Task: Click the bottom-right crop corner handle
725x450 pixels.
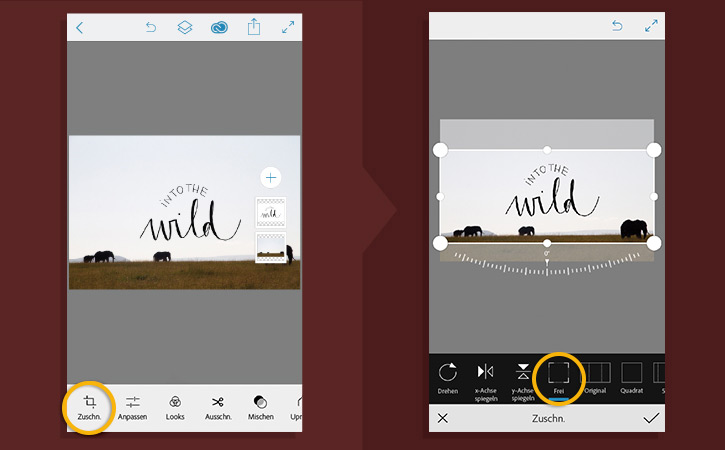Action: (x=654, y=243)
